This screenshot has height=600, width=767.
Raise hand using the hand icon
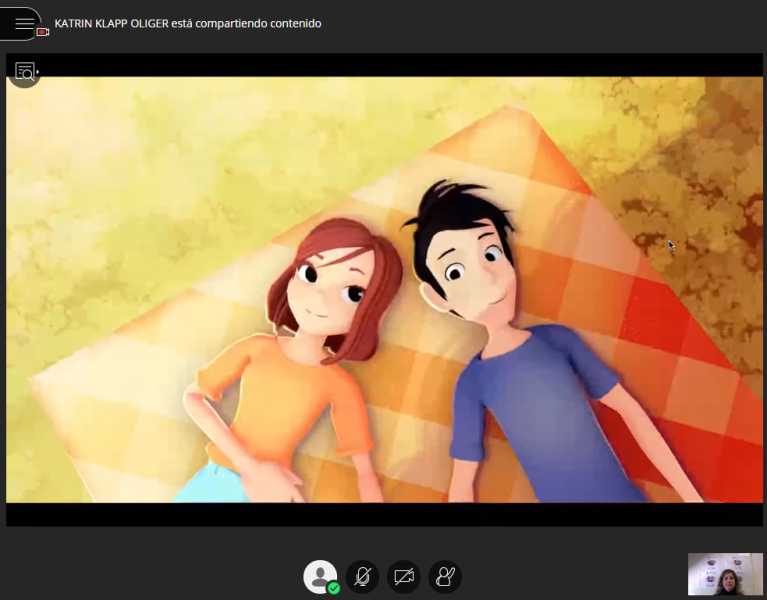[x=445, y=577]
